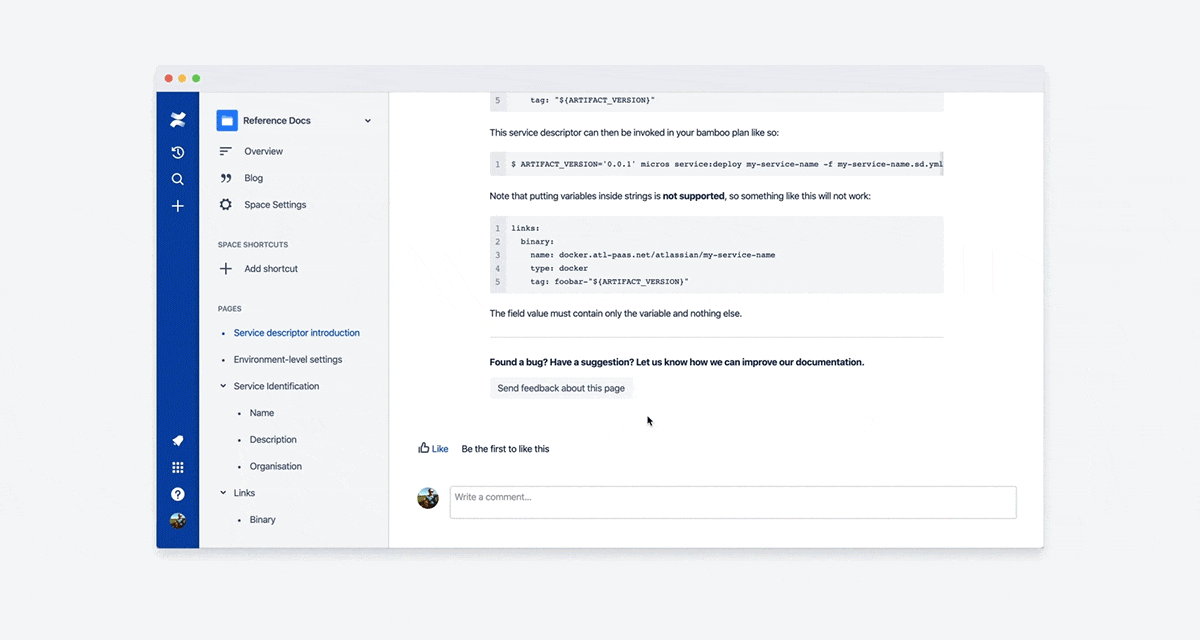Click Send feedback about this page
Image resolution: width=1200 pixels, height=640 pixels.
click(561, 388)
